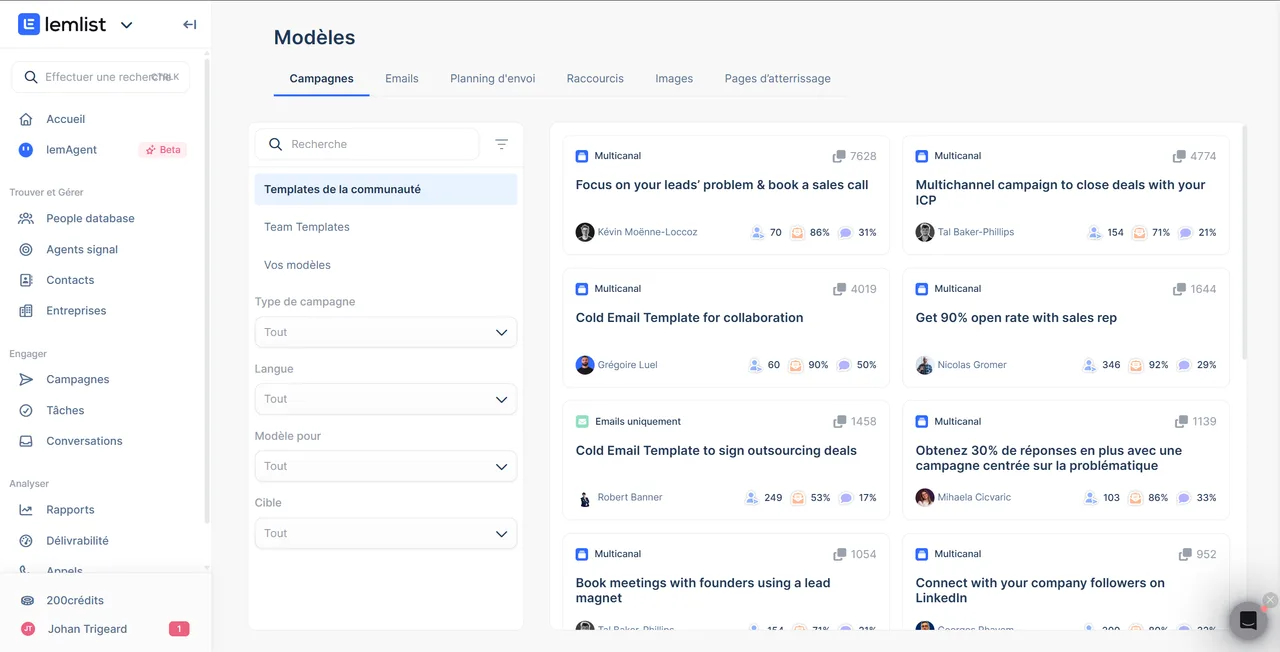Click the filter icon beside Recherche
The width and height of the screenshot is (1280, 652).
pos(502,144)
